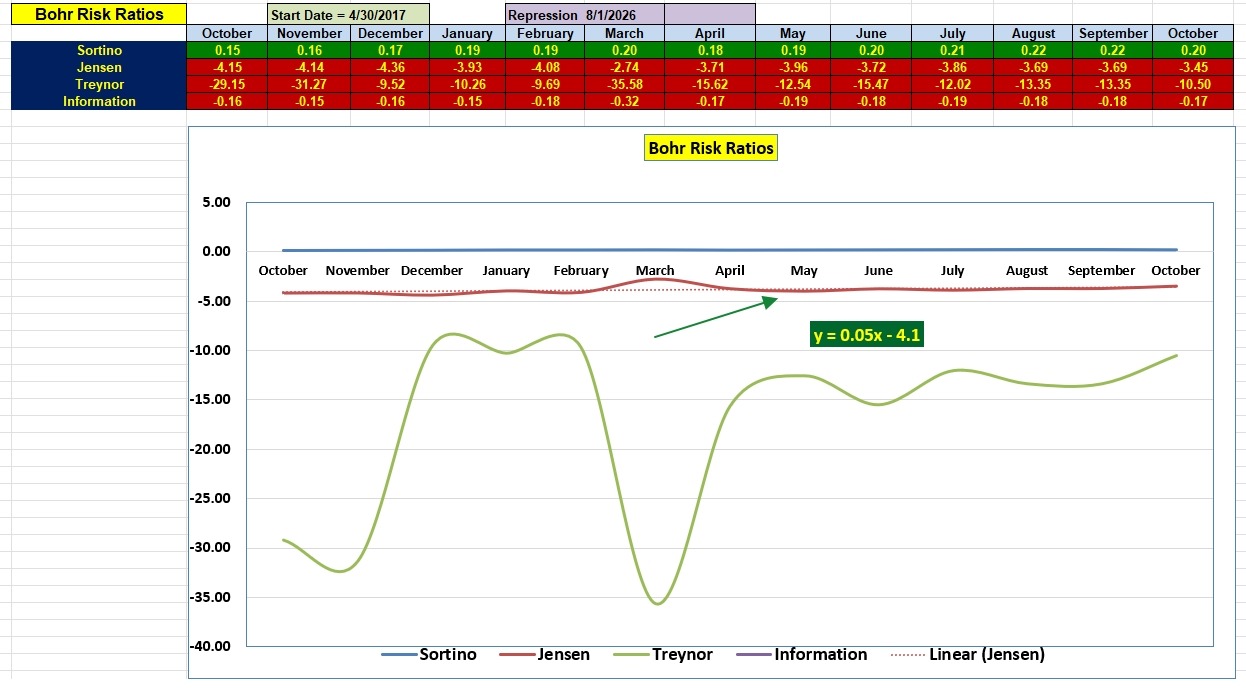Click the Information legend entry
1246x690 pixels.
pos(801,654)
